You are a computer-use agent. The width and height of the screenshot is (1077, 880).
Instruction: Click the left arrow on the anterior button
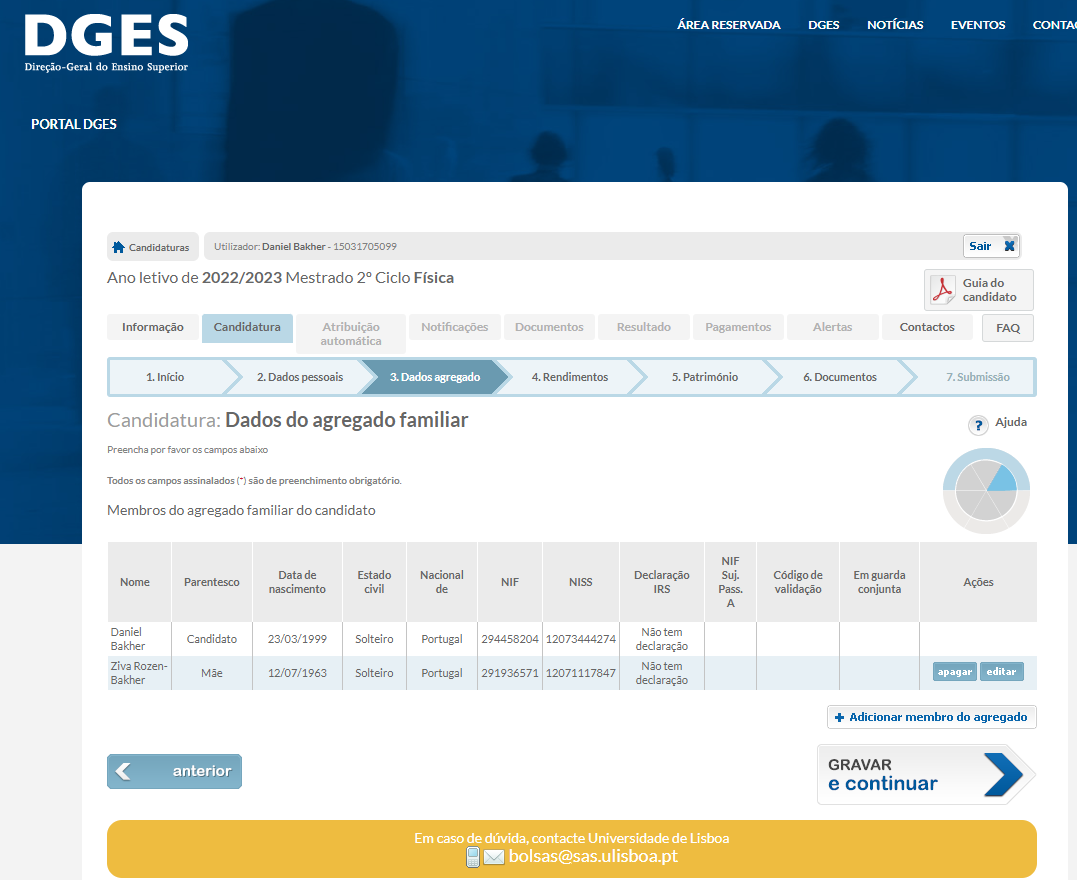coord(124,771)
